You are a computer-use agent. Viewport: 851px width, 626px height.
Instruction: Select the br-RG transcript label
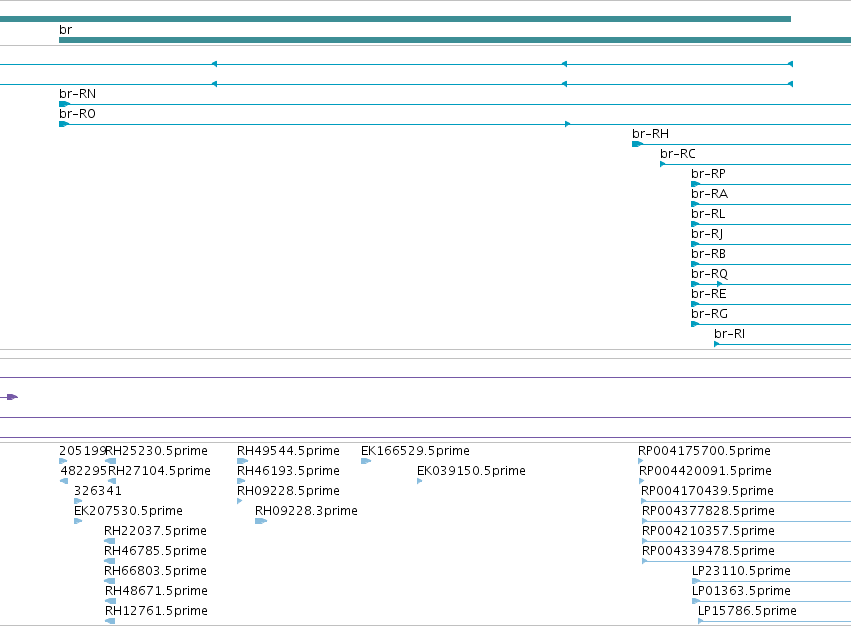tap(709, 314)
